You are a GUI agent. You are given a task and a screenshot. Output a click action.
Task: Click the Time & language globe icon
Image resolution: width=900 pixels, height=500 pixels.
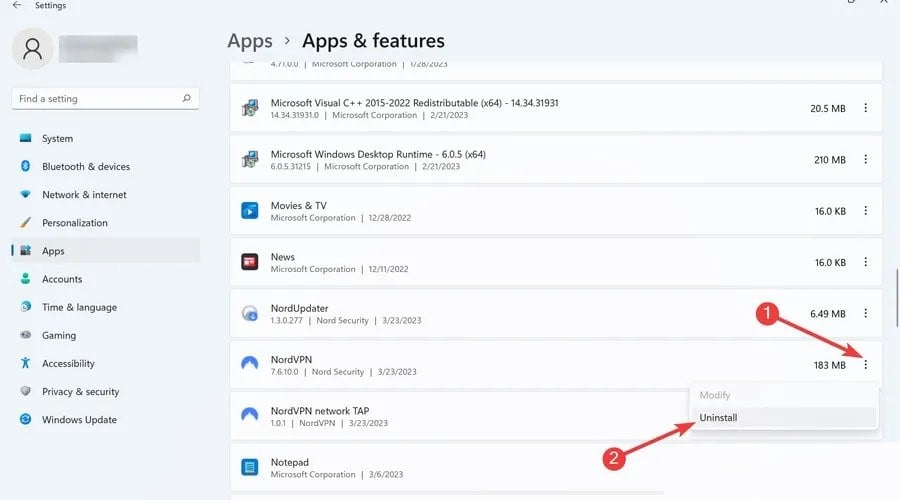click(x=25, y=307)
